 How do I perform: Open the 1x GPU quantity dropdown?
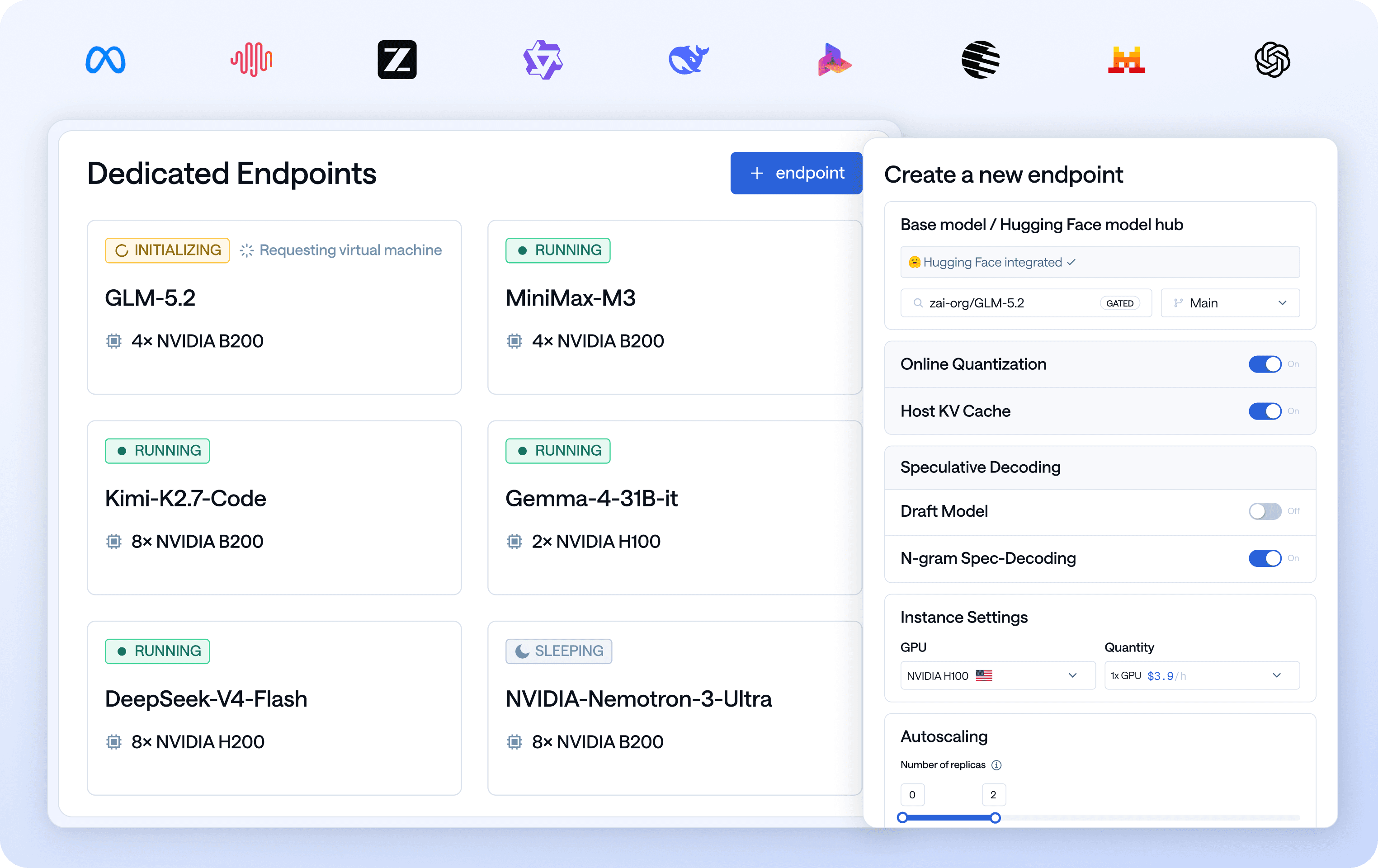[x=1202, y=675]
